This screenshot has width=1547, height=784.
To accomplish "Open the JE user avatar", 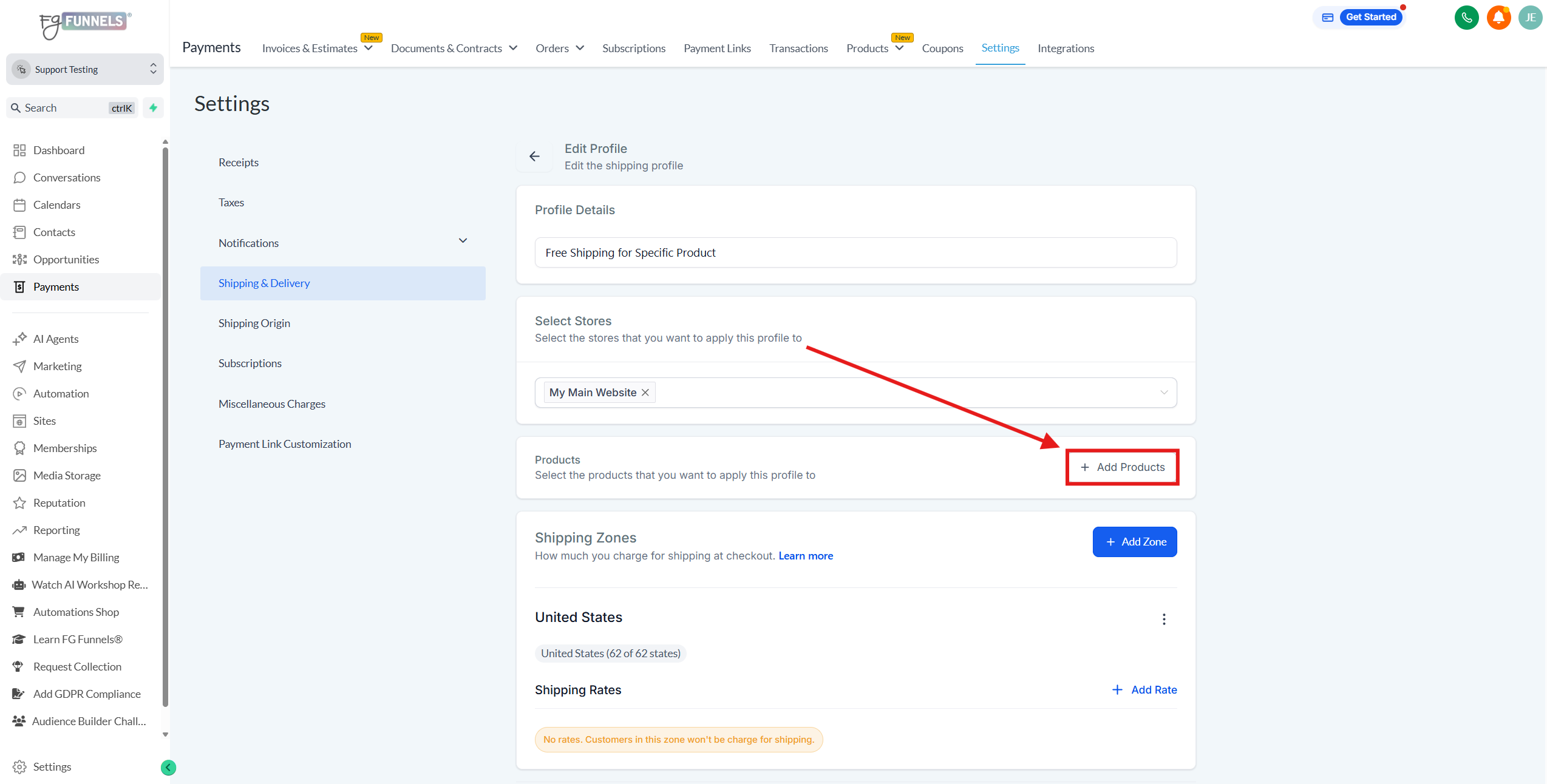I will click(1530, 18).
